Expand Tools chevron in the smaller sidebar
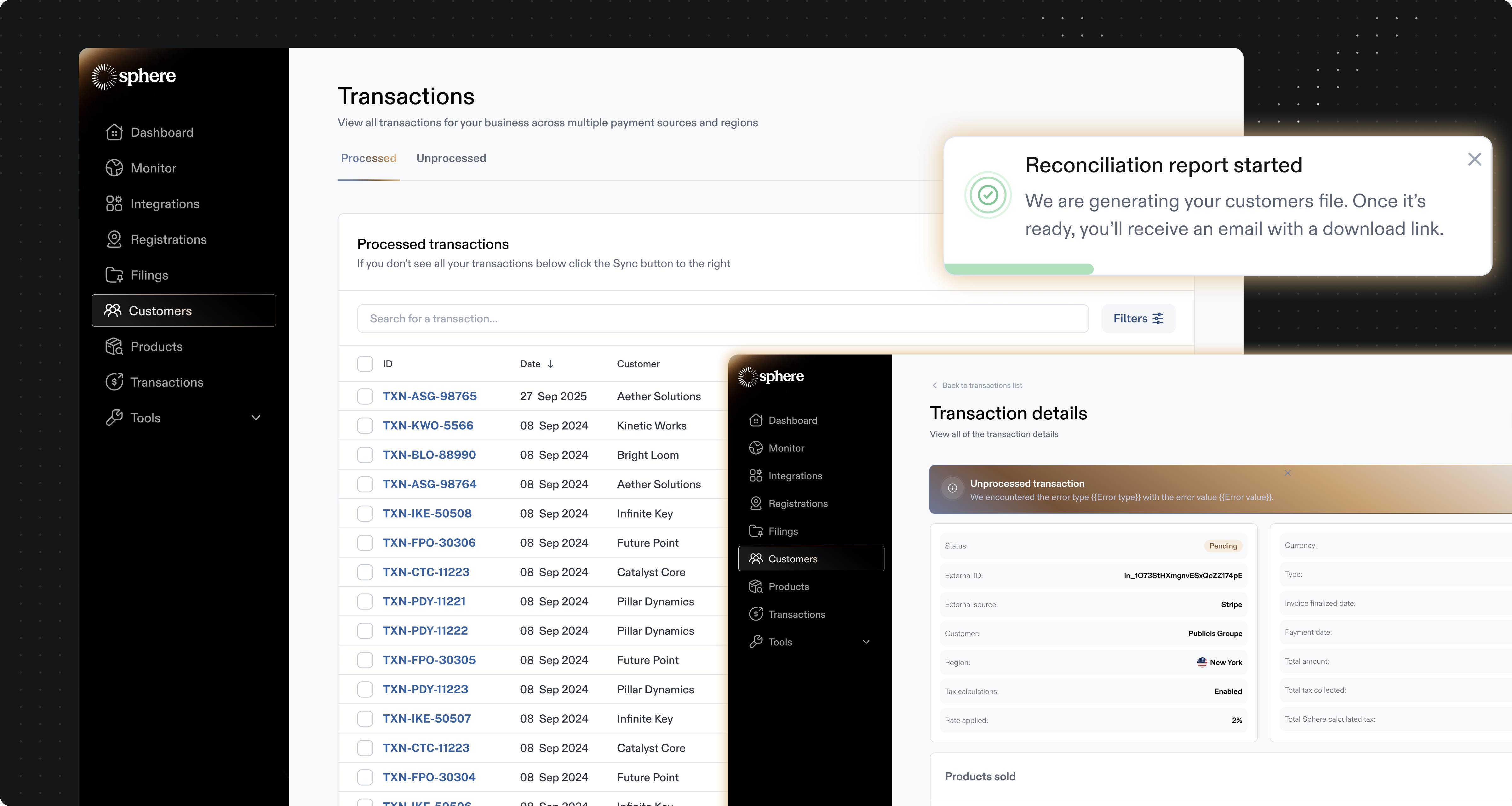The width and height of the screenshot is (1512, 806). tap(866, 642)
